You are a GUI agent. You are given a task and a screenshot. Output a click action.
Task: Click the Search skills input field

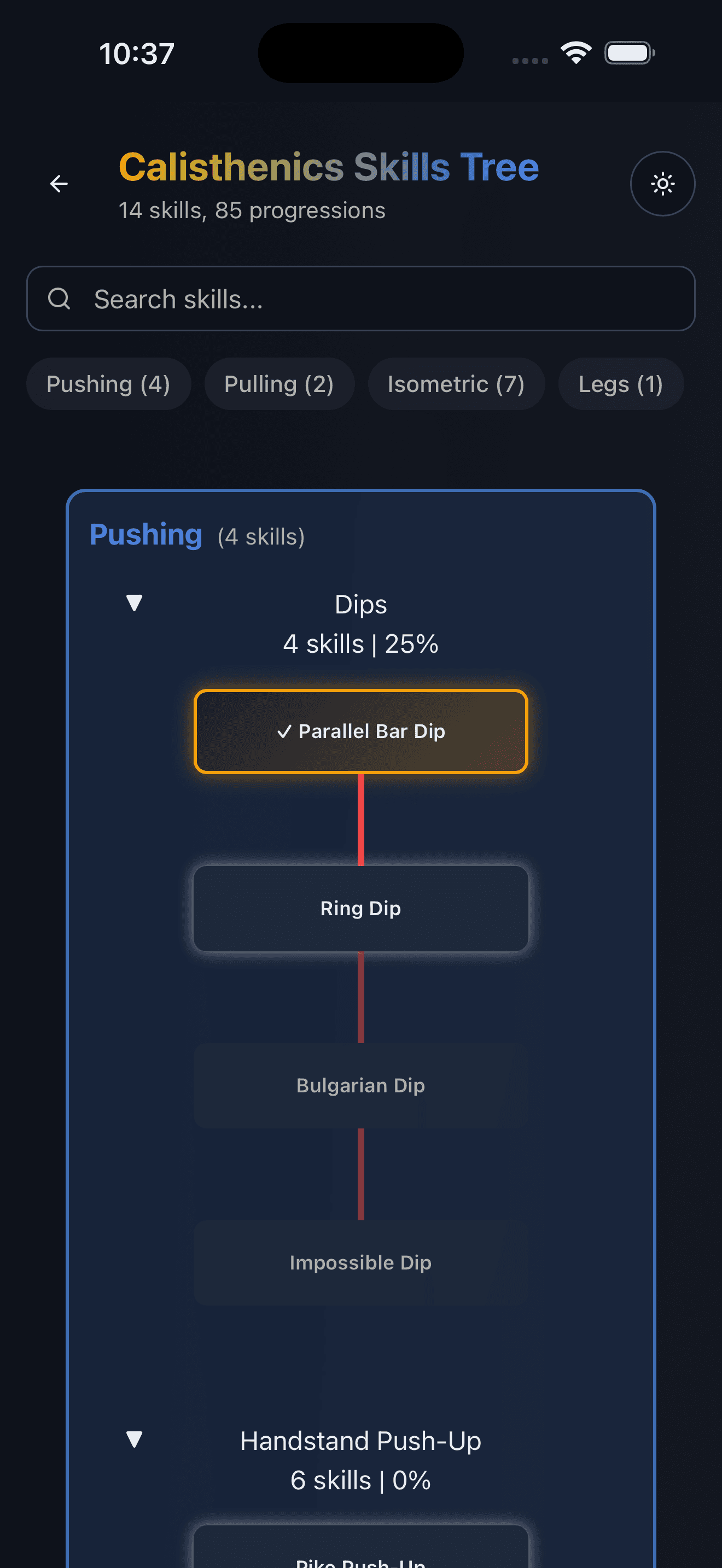(x=361, y=299)
